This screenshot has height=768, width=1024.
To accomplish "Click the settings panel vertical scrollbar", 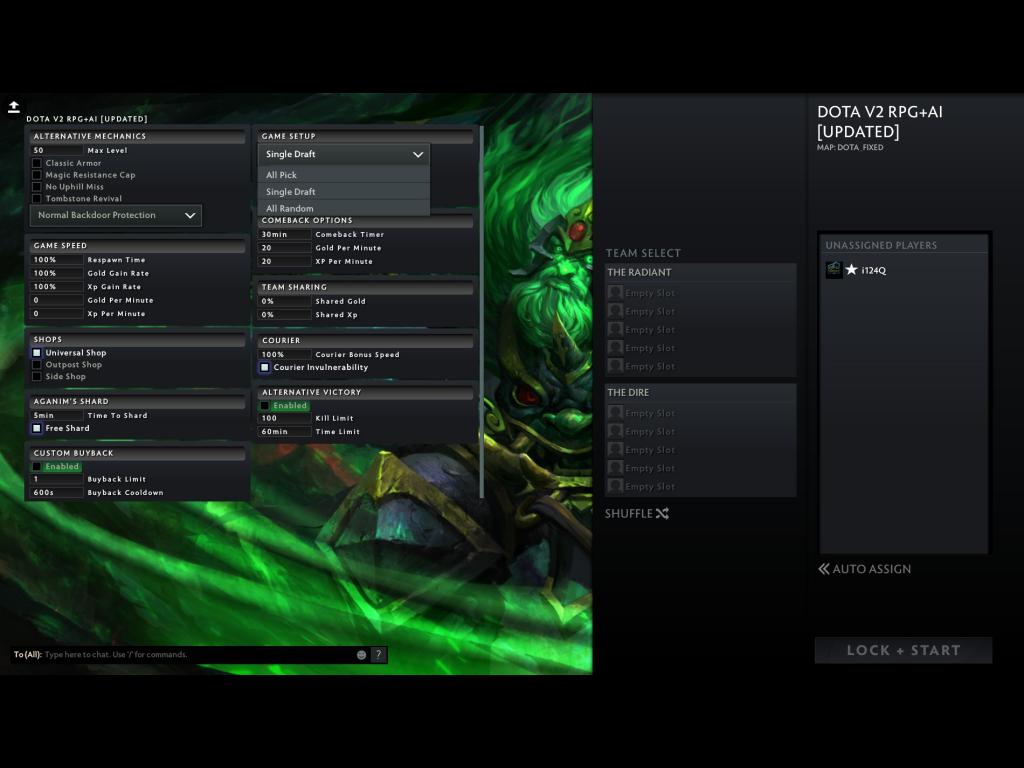I will tap(482, 312).
